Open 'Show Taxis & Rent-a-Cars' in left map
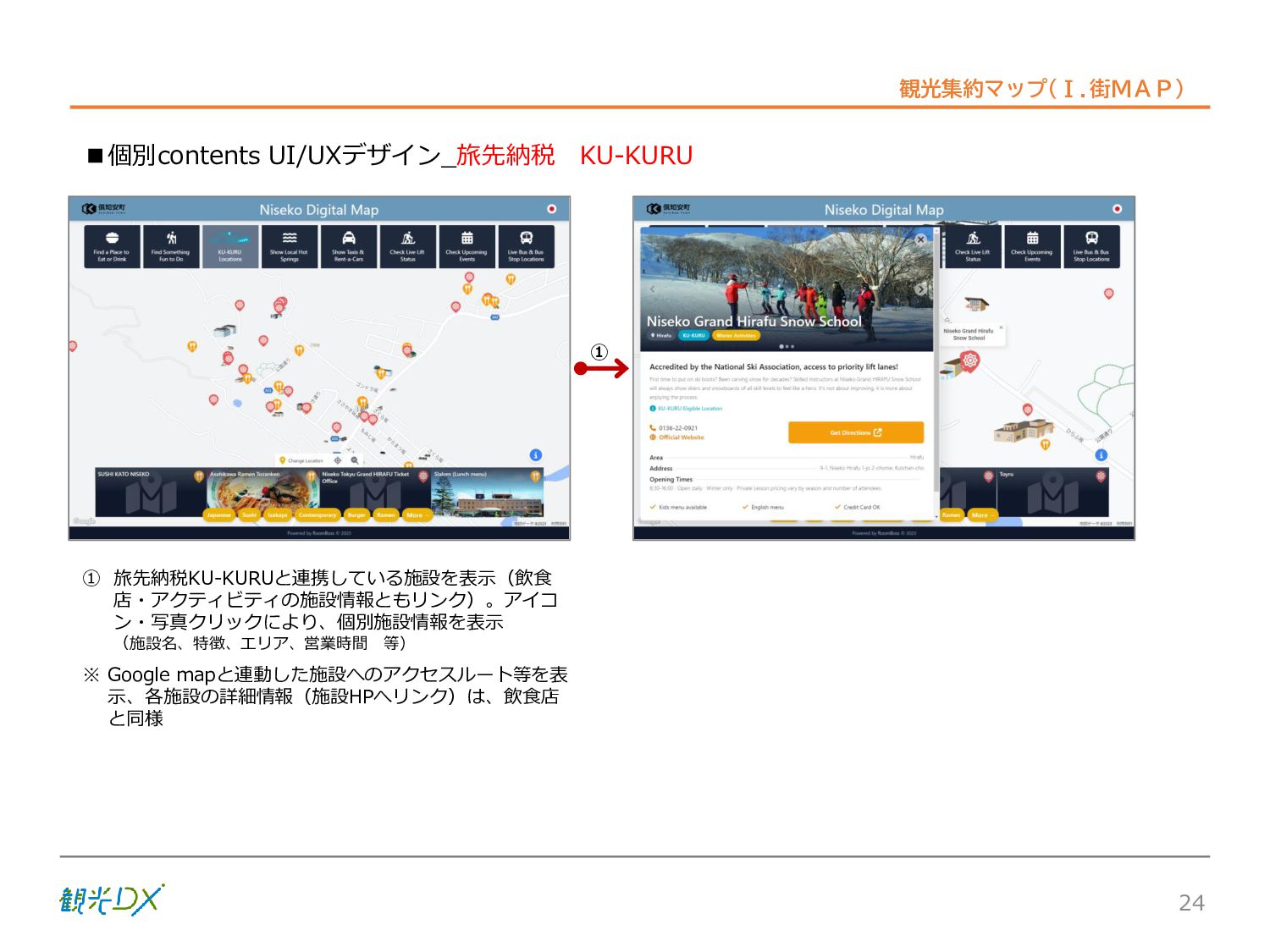The height and width of the screenshot is (952, 1270). [x=349, y=246]
